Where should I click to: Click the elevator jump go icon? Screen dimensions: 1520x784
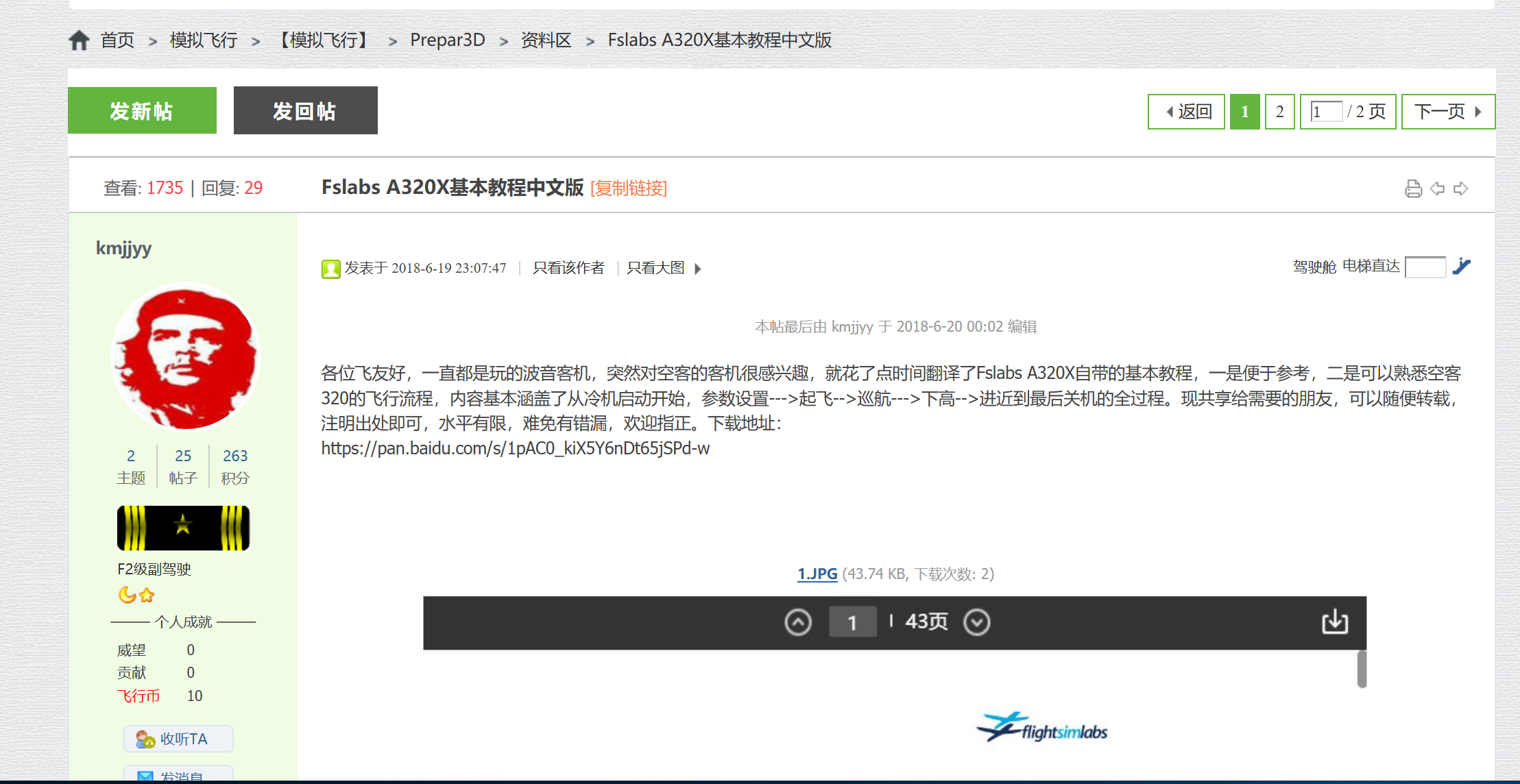pos(1461,266)
